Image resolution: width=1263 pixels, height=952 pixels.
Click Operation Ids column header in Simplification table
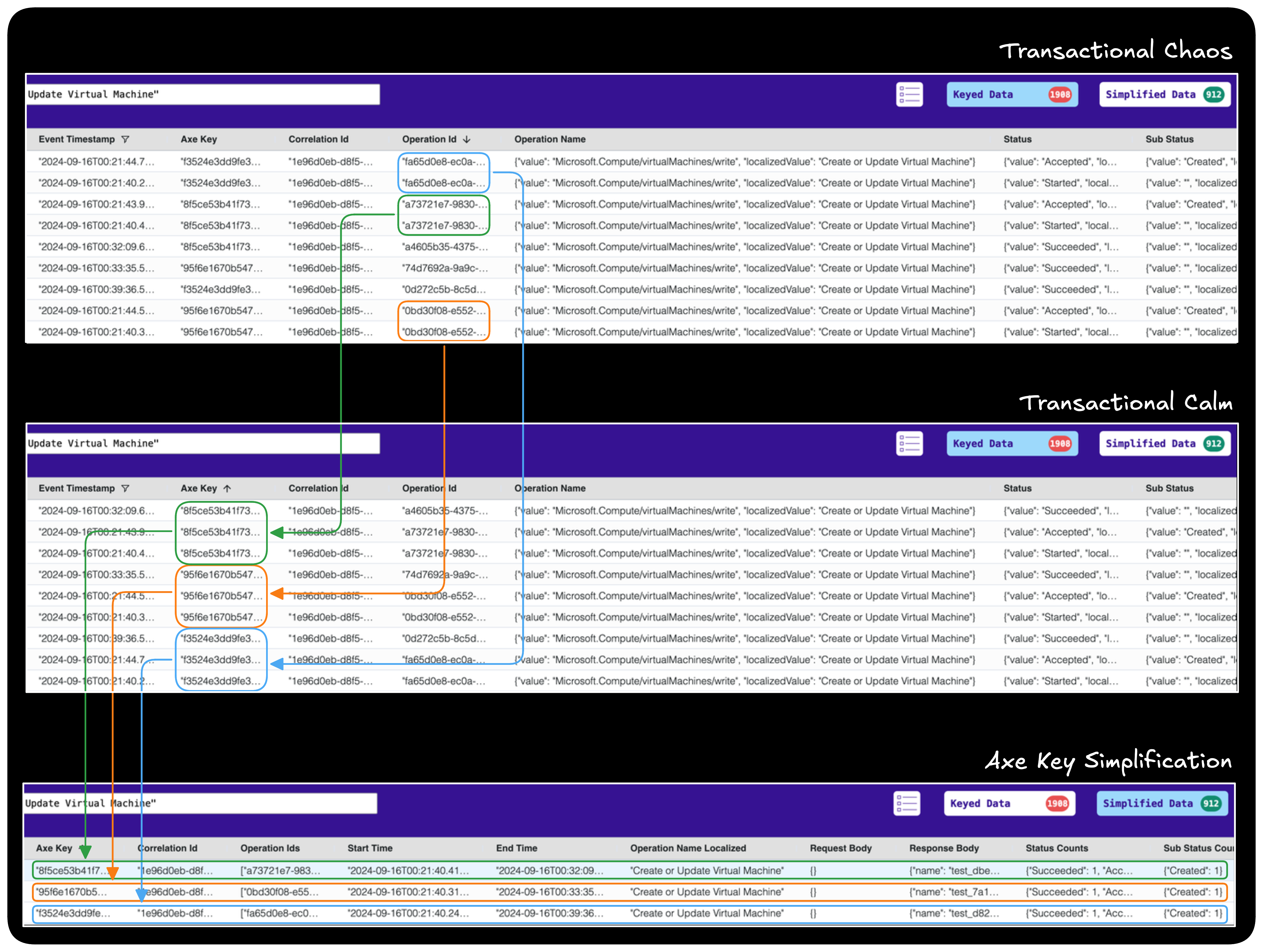270,848
